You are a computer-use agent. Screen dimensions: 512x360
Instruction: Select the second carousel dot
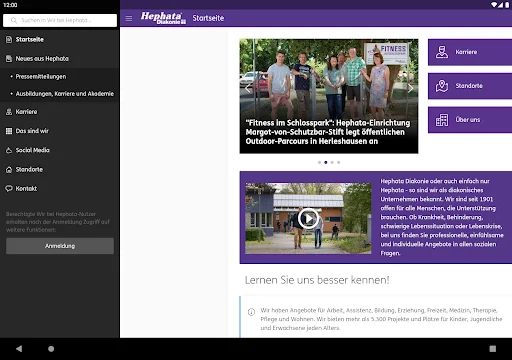coord(326,162)
